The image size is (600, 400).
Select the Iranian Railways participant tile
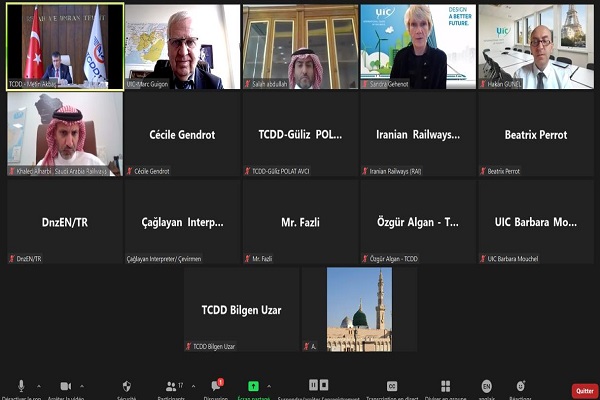418,134
